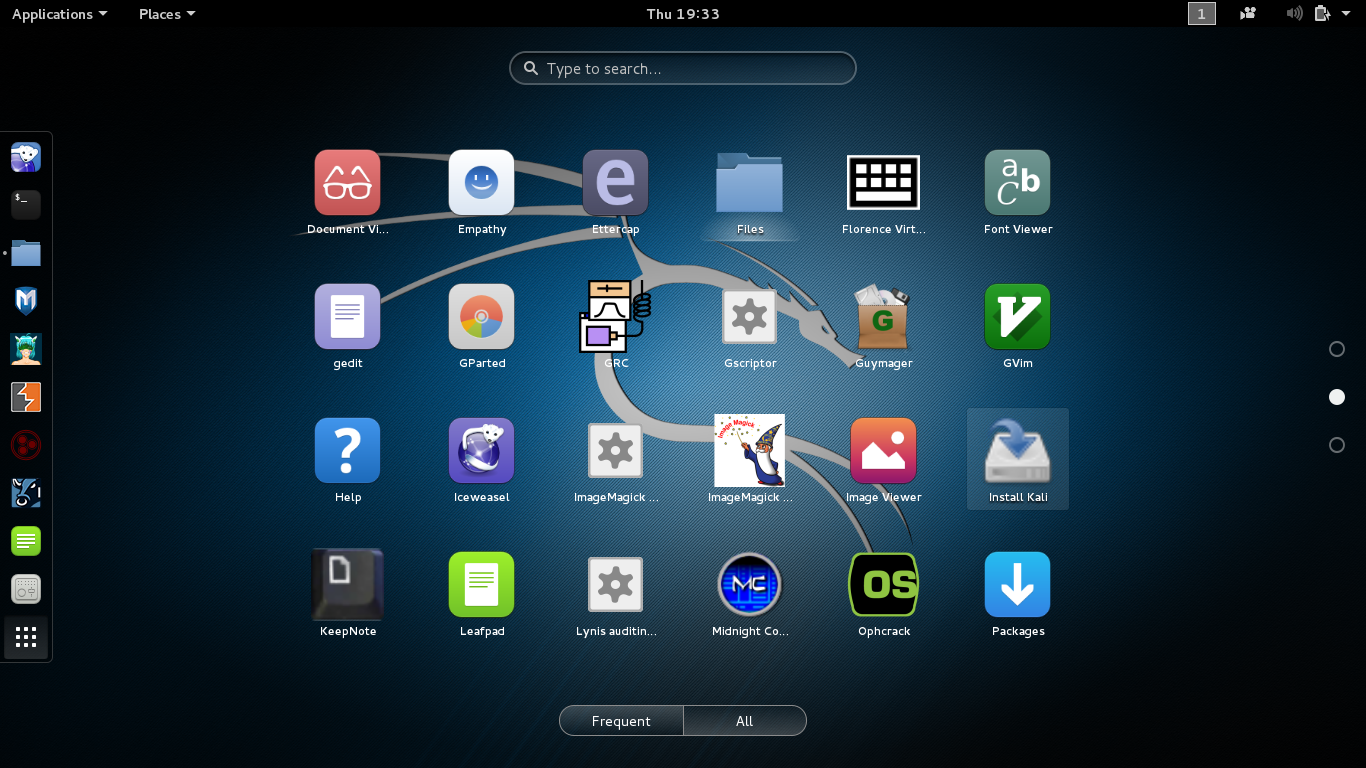Click the battery power icon
Viewport: 1366px width, 768px height.
(1323, 14)
